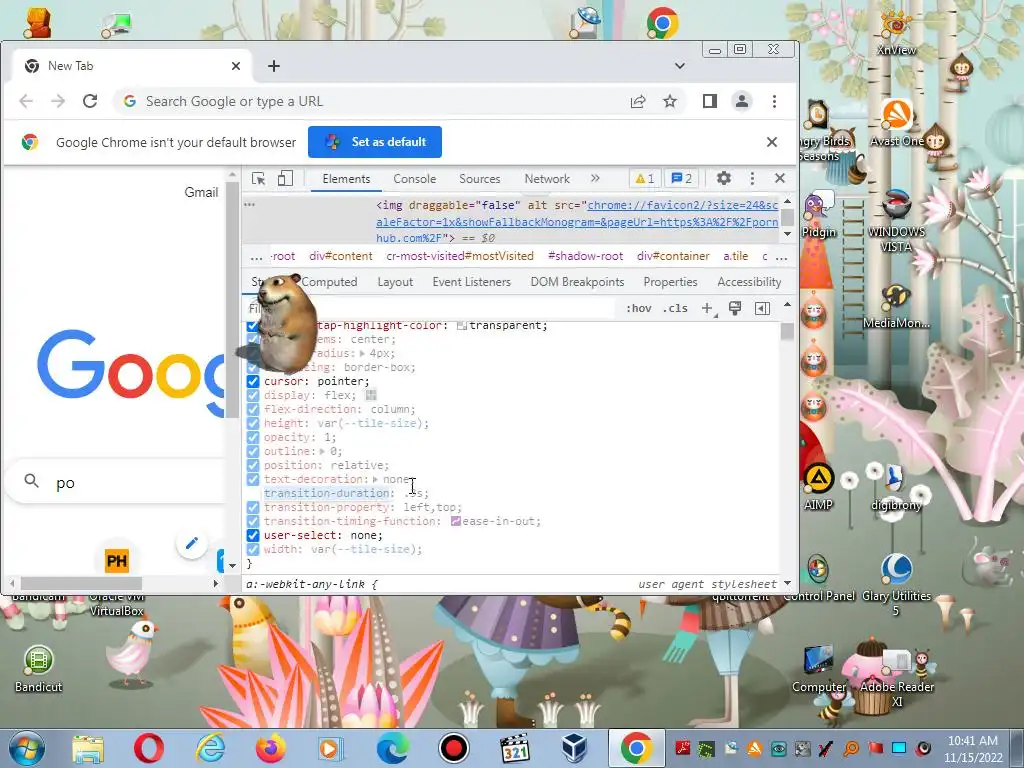Open Chrome three-dot main menu
This screenshot has width=1024, height=768.
pos(775,101)
